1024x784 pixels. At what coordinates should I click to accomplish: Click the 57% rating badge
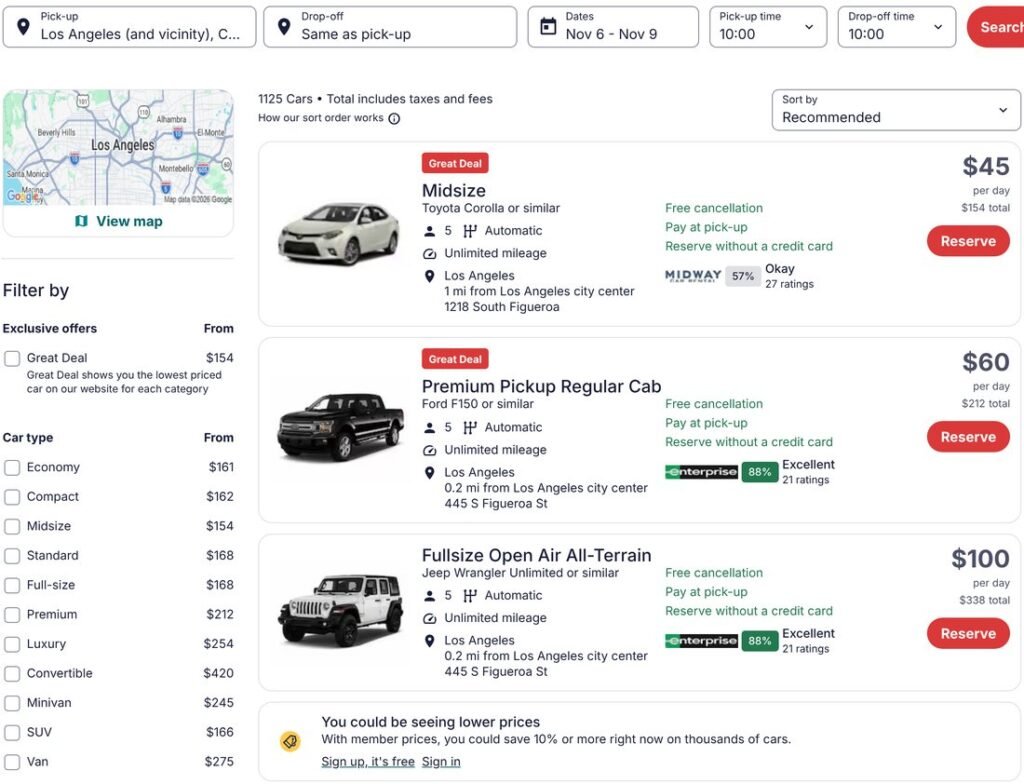(x=743, y=276)
